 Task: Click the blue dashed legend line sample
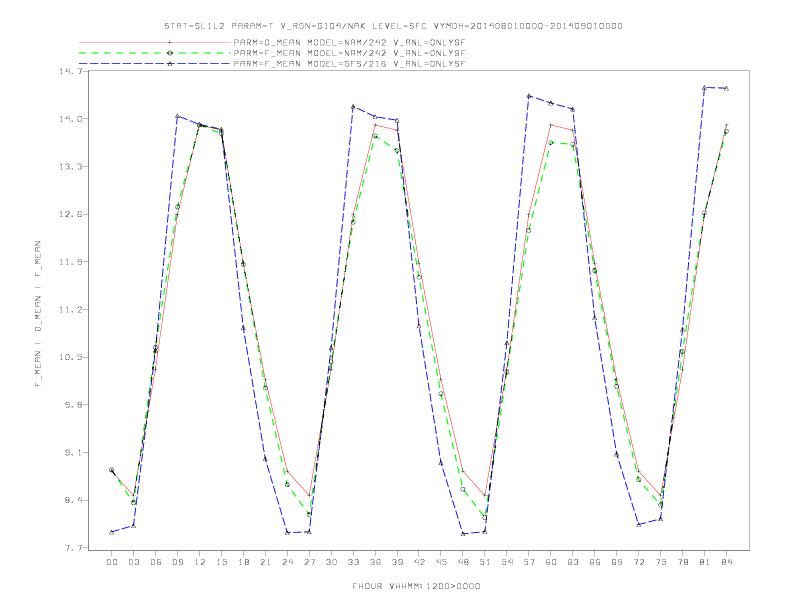point(155,64)
